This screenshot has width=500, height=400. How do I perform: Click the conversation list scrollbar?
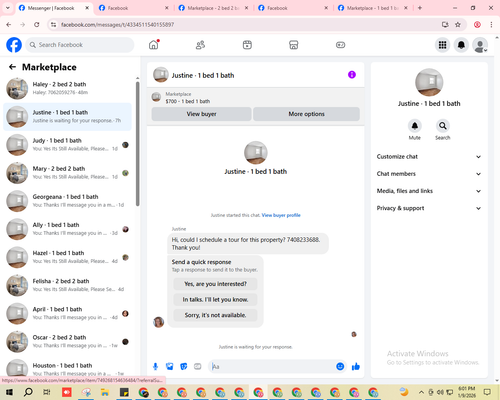pos(137,143)
